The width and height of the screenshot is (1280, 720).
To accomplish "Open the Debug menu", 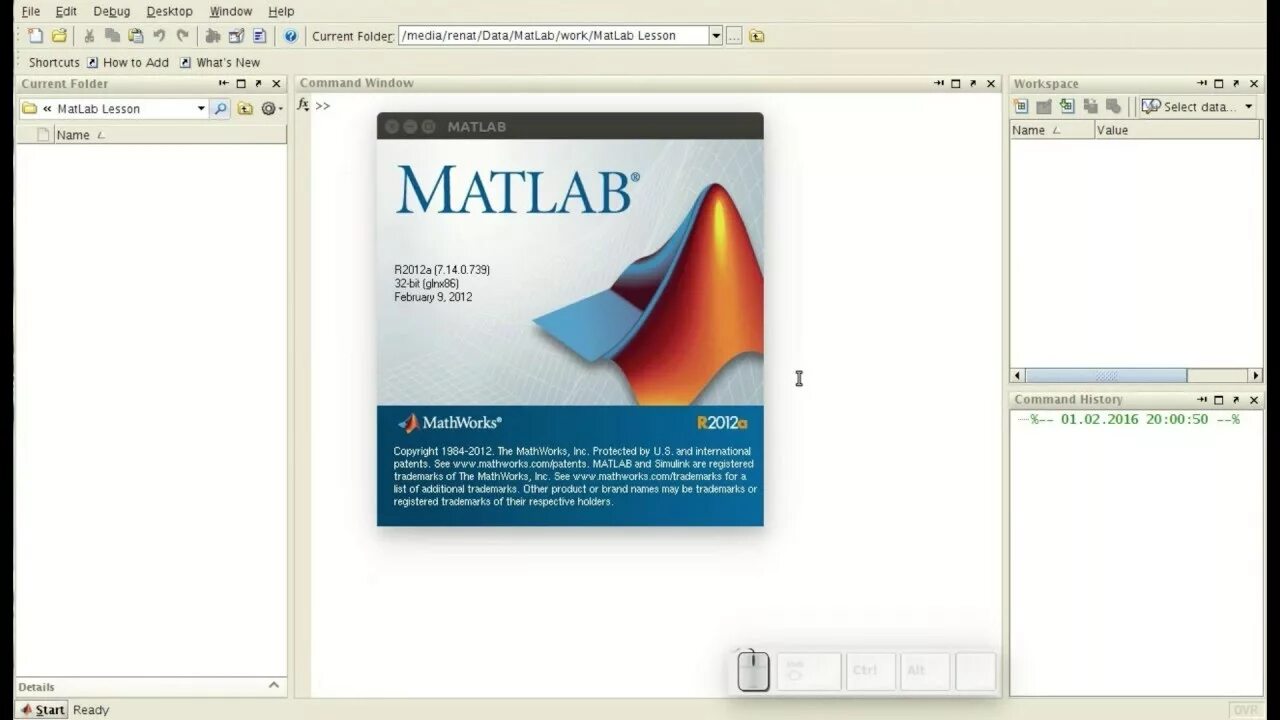I will point(111,11).
